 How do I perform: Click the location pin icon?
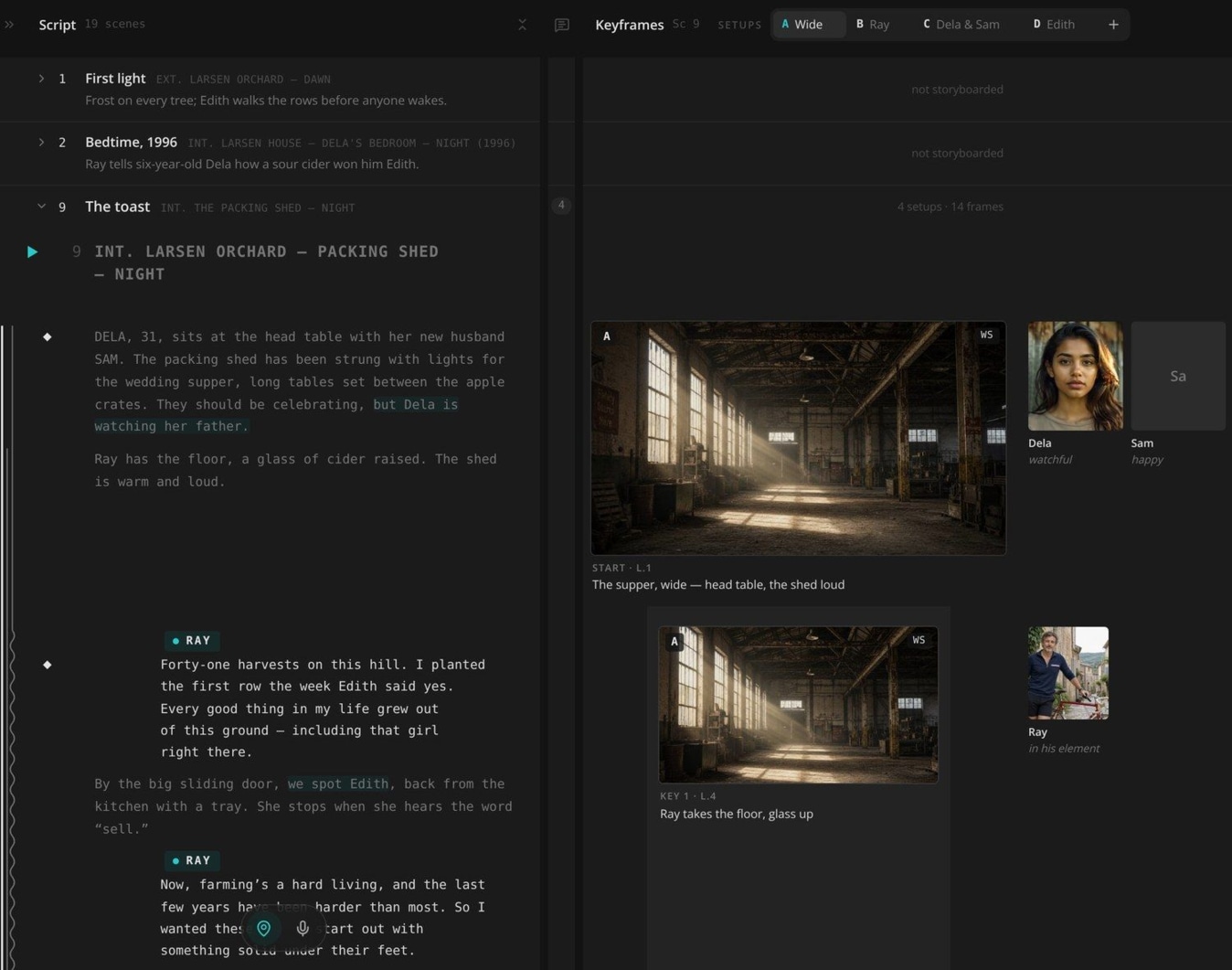point(264,928)
